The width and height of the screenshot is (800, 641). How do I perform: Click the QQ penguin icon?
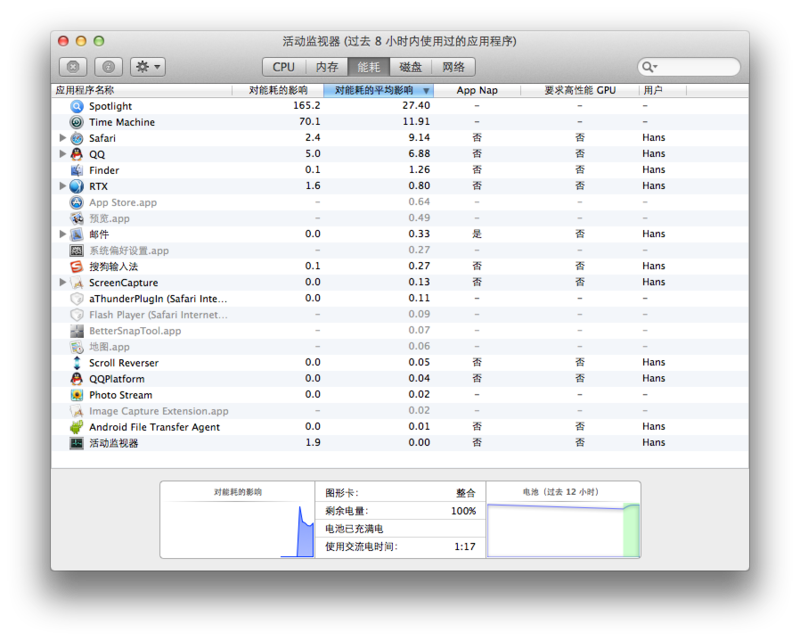pos(77,154)
